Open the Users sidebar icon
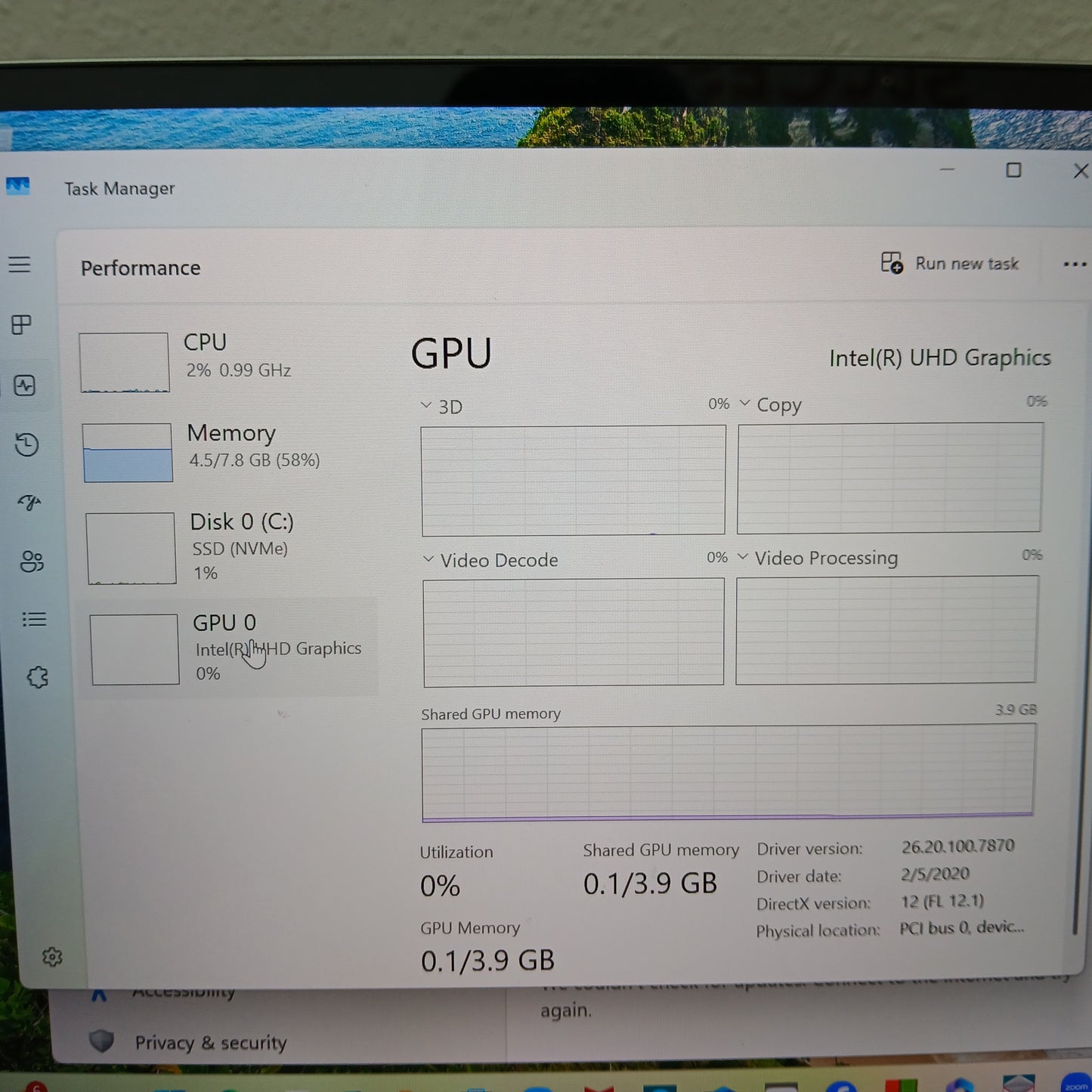Viewport: 1092px width, 1092px height. (32, 561)
